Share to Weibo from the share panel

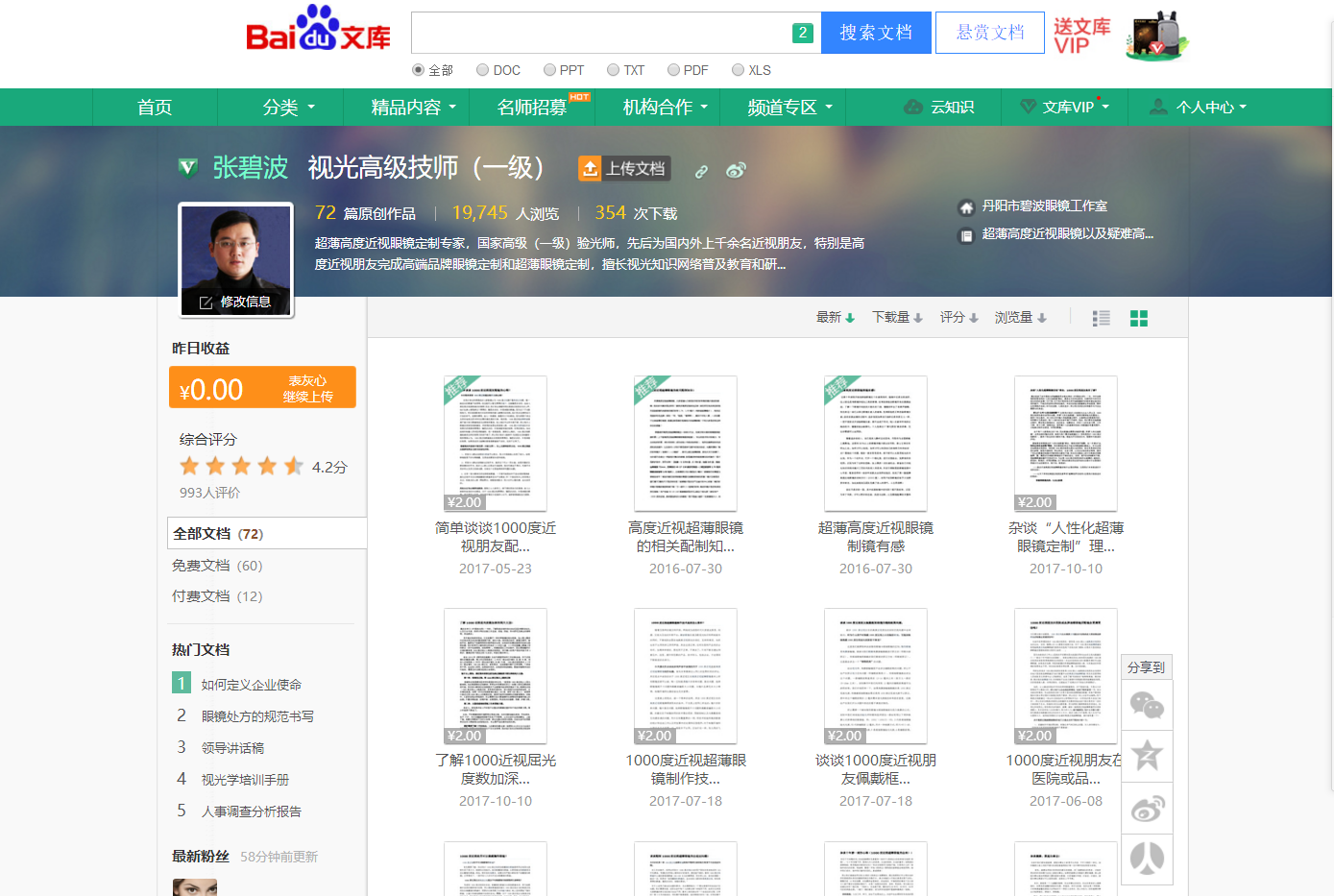[x=1148, y=809]
